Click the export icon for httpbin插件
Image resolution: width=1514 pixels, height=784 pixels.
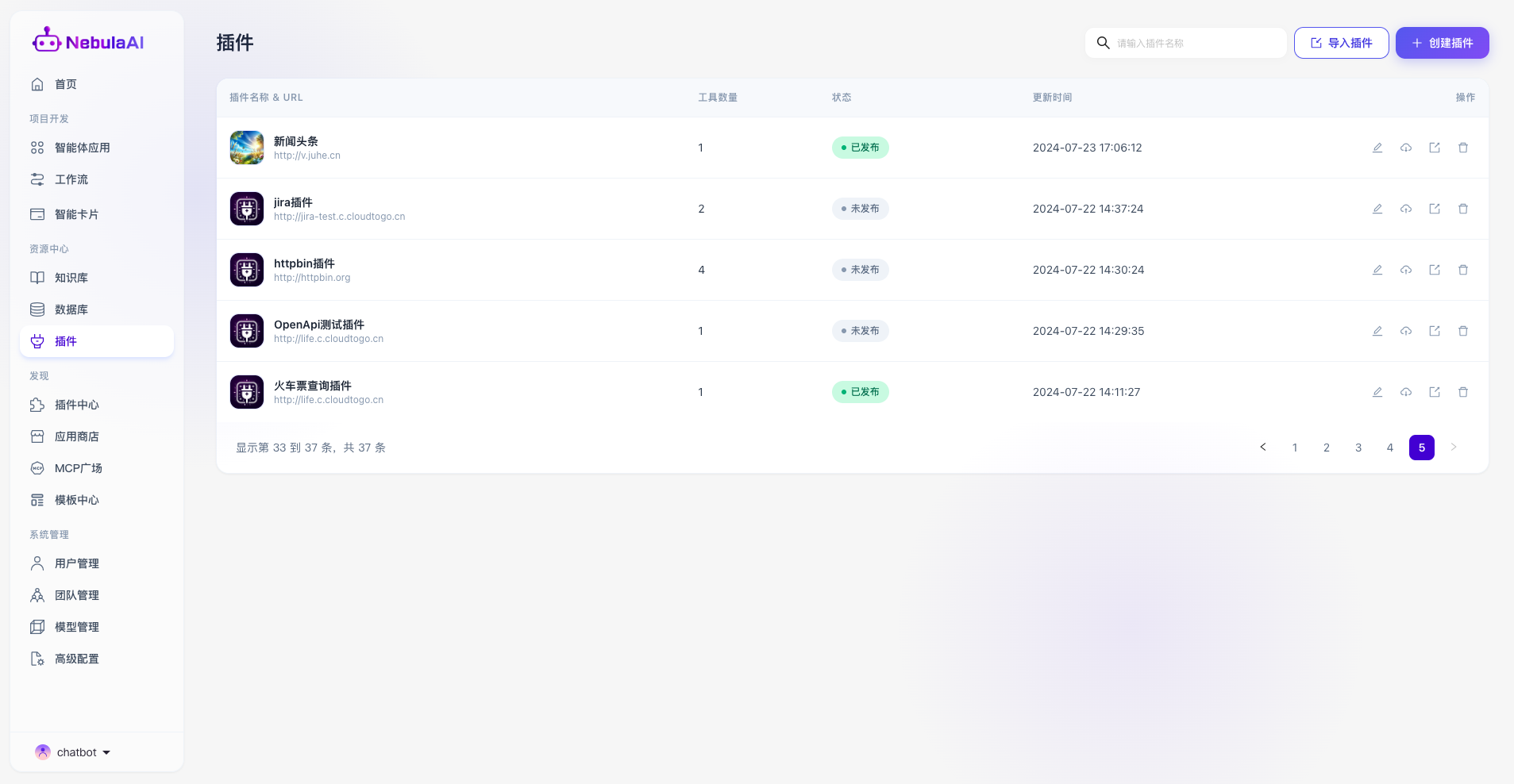1435,270
